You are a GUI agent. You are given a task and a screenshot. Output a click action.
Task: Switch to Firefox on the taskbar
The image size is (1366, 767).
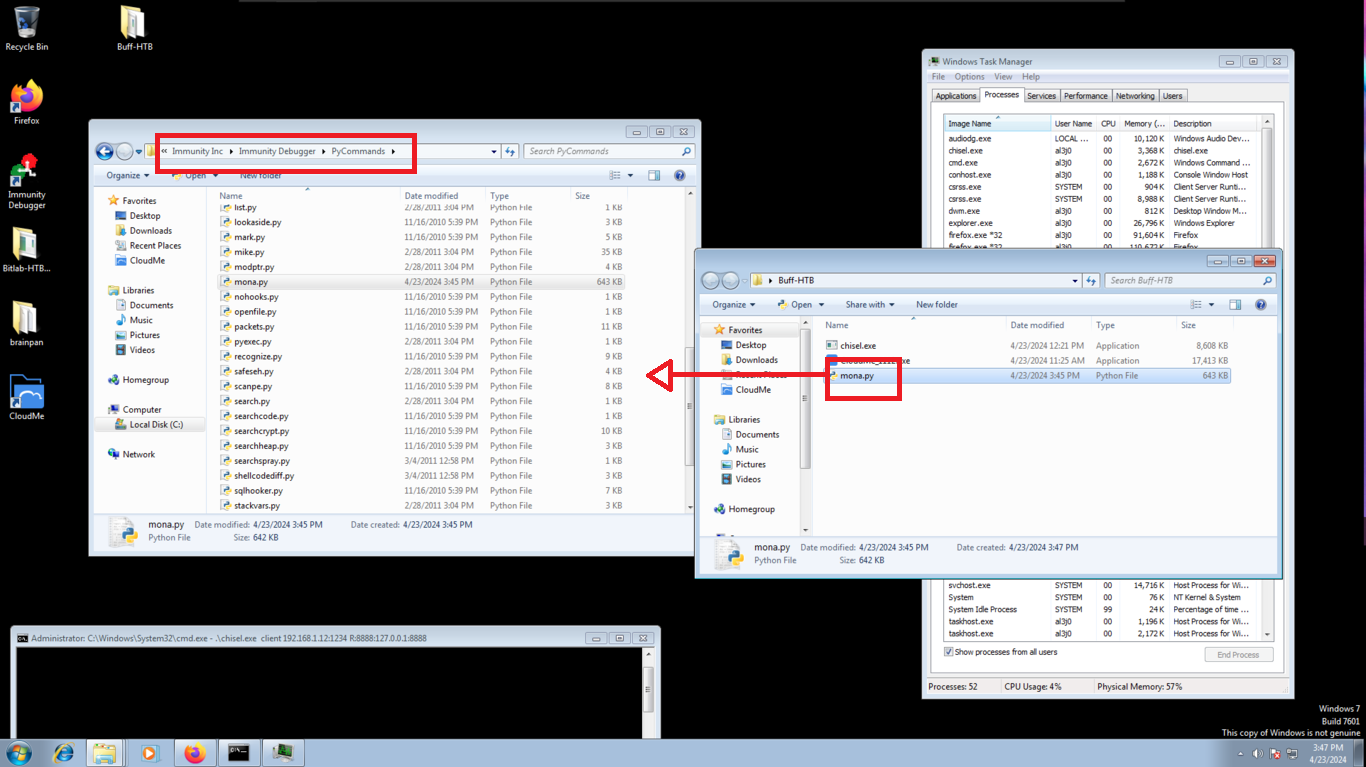pyautogui.click(x=194, y=753)
